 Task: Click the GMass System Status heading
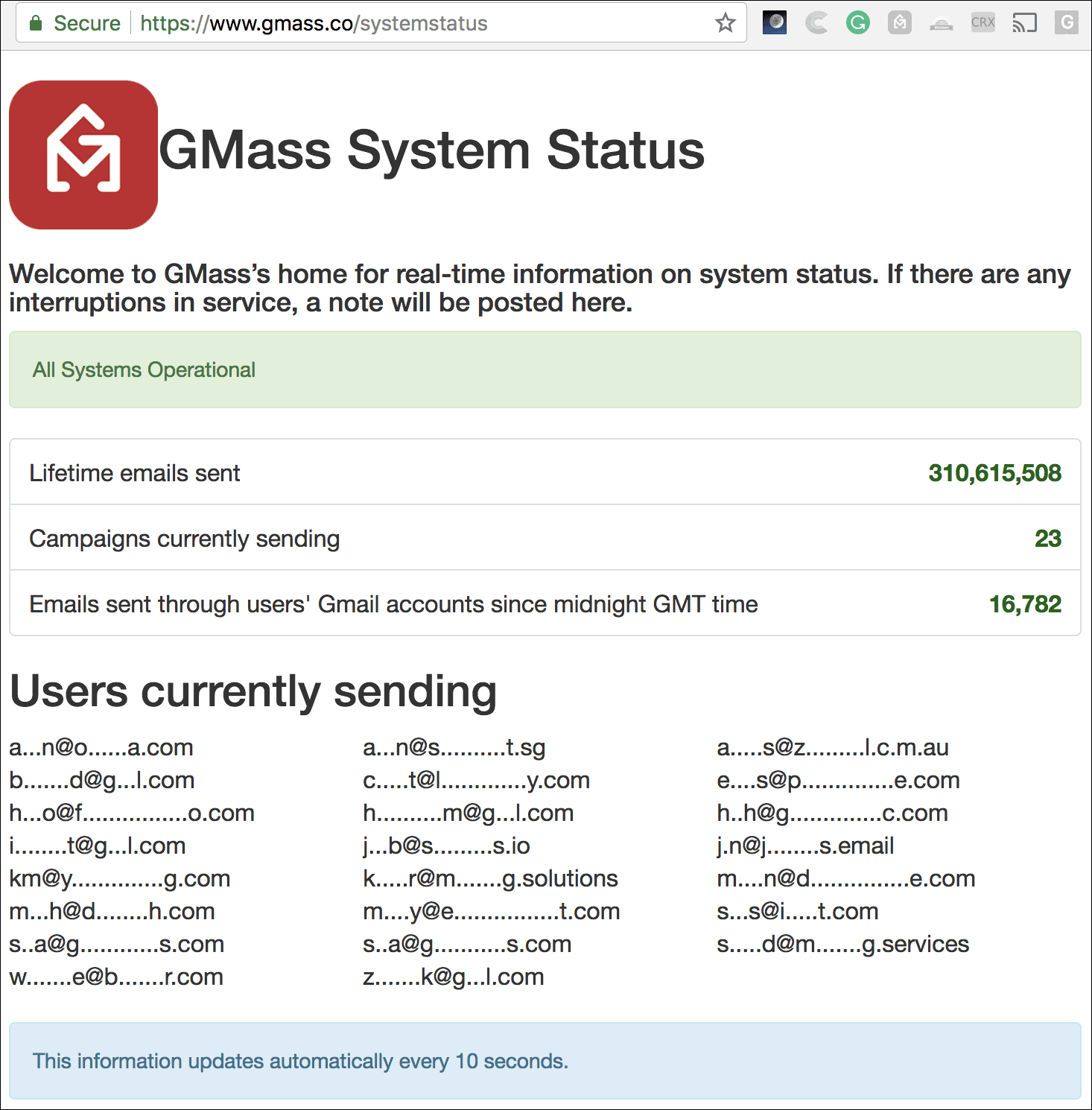[431, 150]
